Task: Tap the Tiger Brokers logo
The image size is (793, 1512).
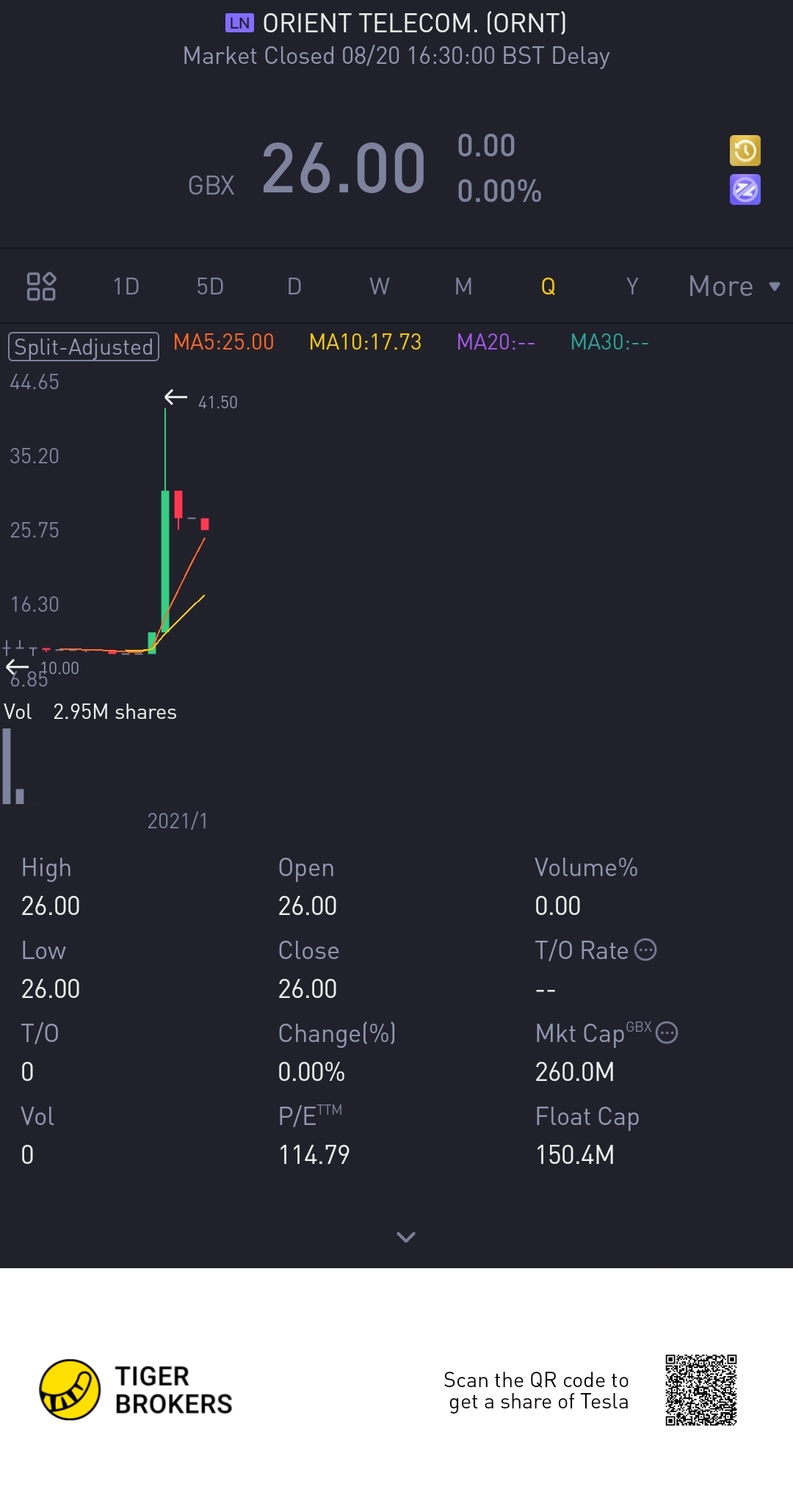Action: [x=137, y=1389]
